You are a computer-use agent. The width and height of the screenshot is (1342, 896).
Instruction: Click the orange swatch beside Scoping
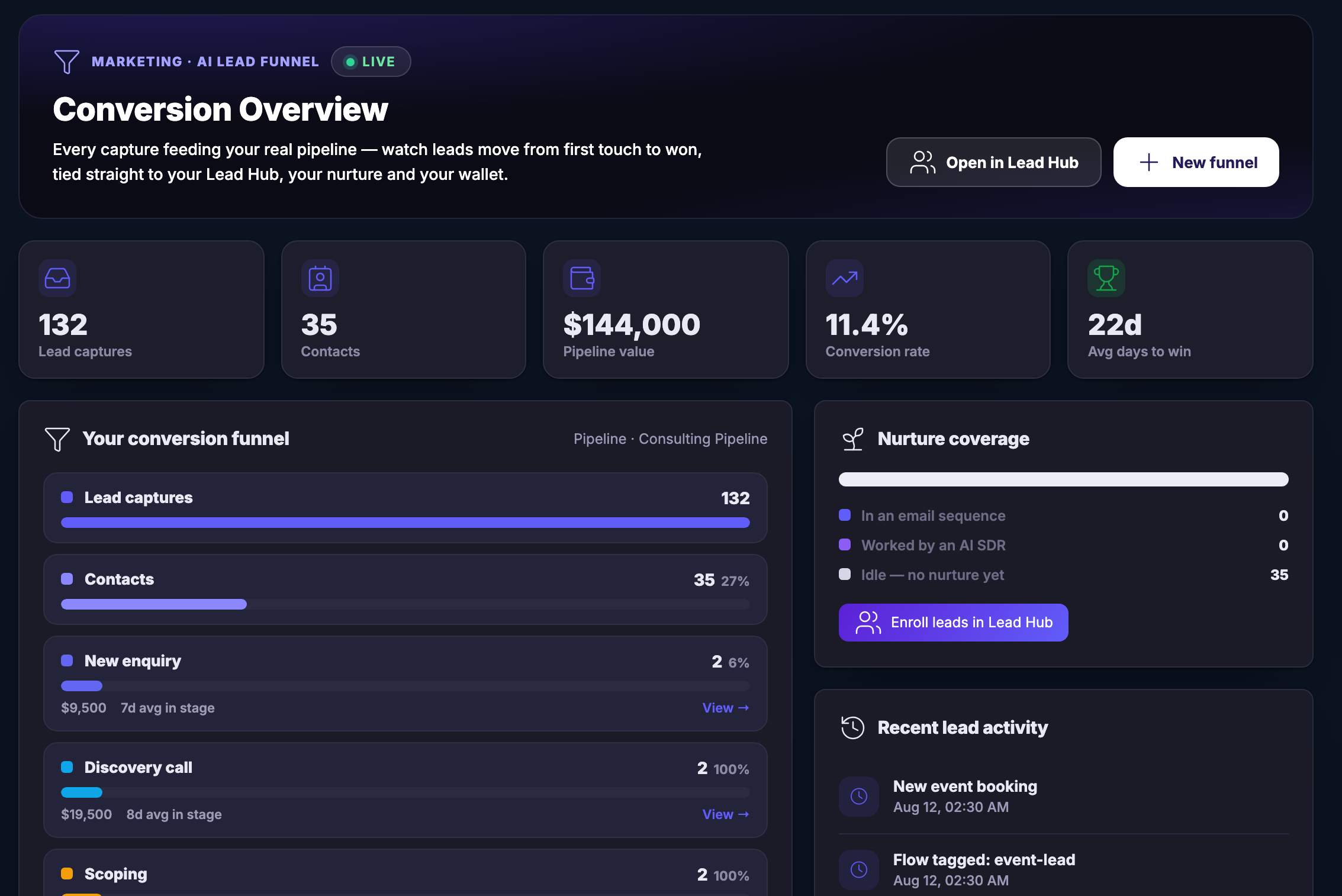click(67, 874)
